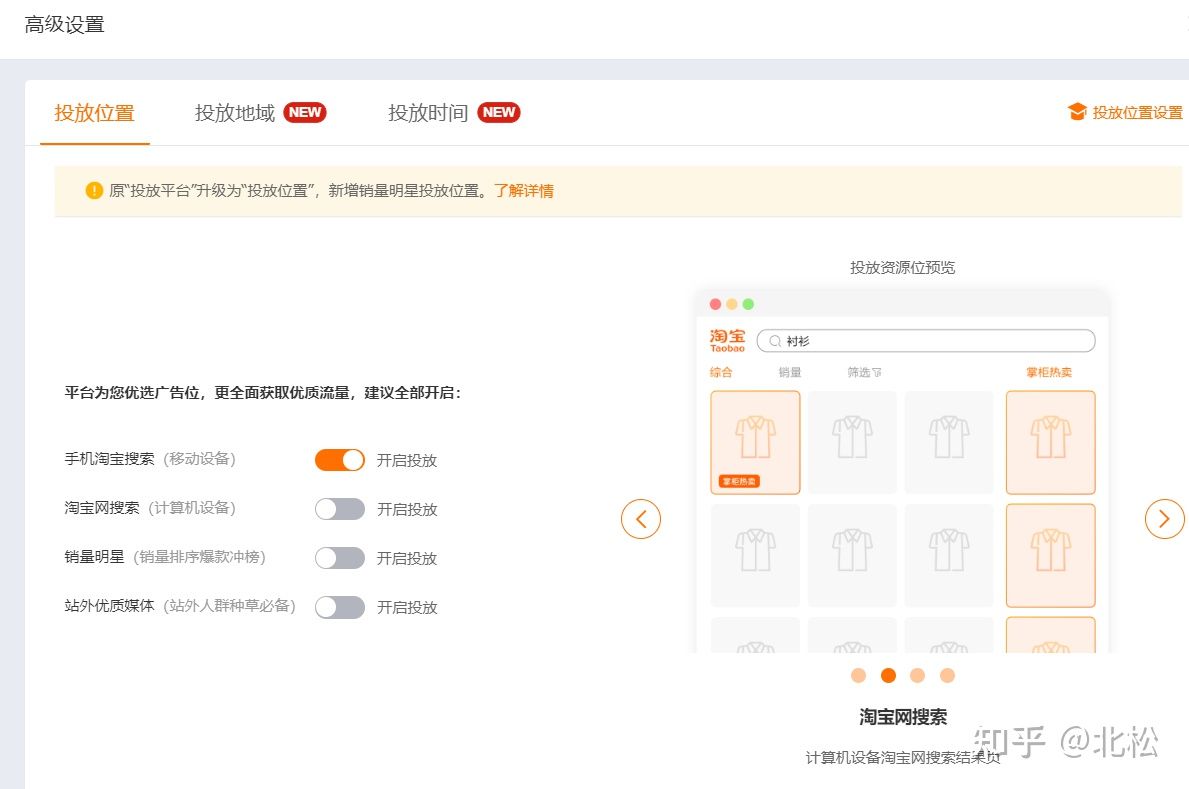Click the NEW badge on 投放地域
This screenshot has height=789, width=1189.
pos(305,112)
